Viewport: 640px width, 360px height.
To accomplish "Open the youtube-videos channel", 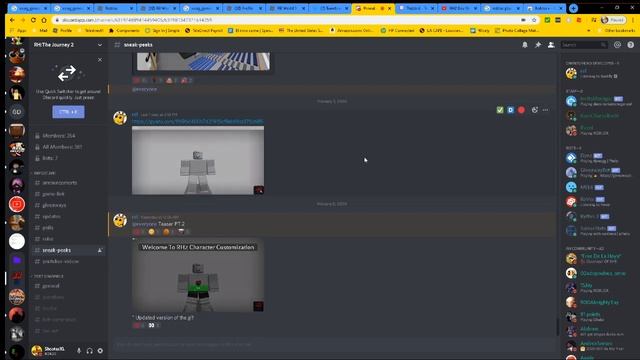I will (60, 261).
